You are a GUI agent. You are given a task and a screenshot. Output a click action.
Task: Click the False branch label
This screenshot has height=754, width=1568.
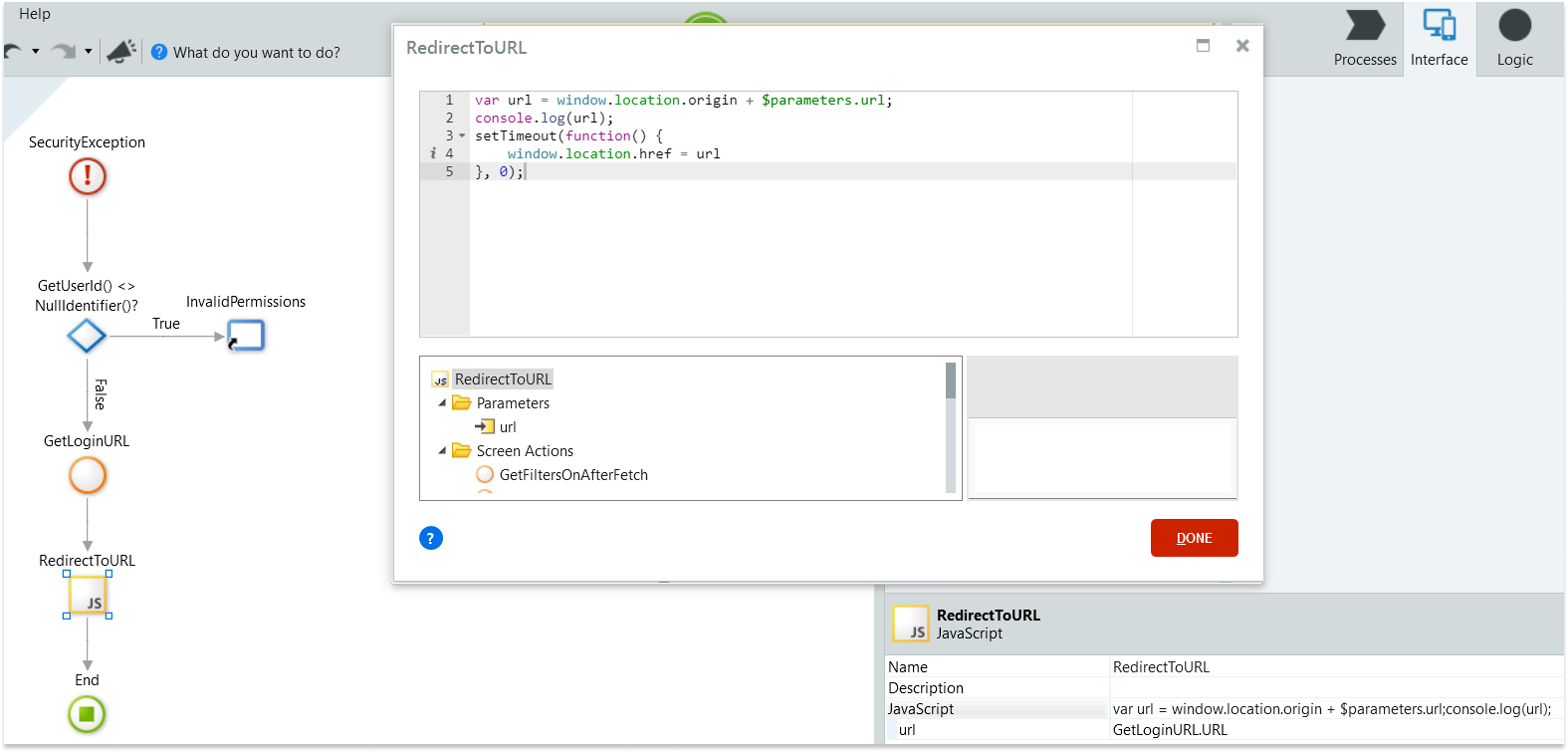point(100,394)
